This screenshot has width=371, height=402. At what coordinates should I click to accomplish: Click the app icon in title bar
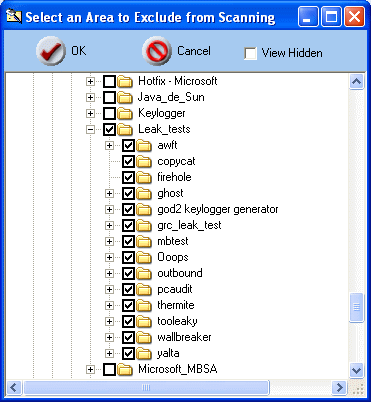pos(14,16)
